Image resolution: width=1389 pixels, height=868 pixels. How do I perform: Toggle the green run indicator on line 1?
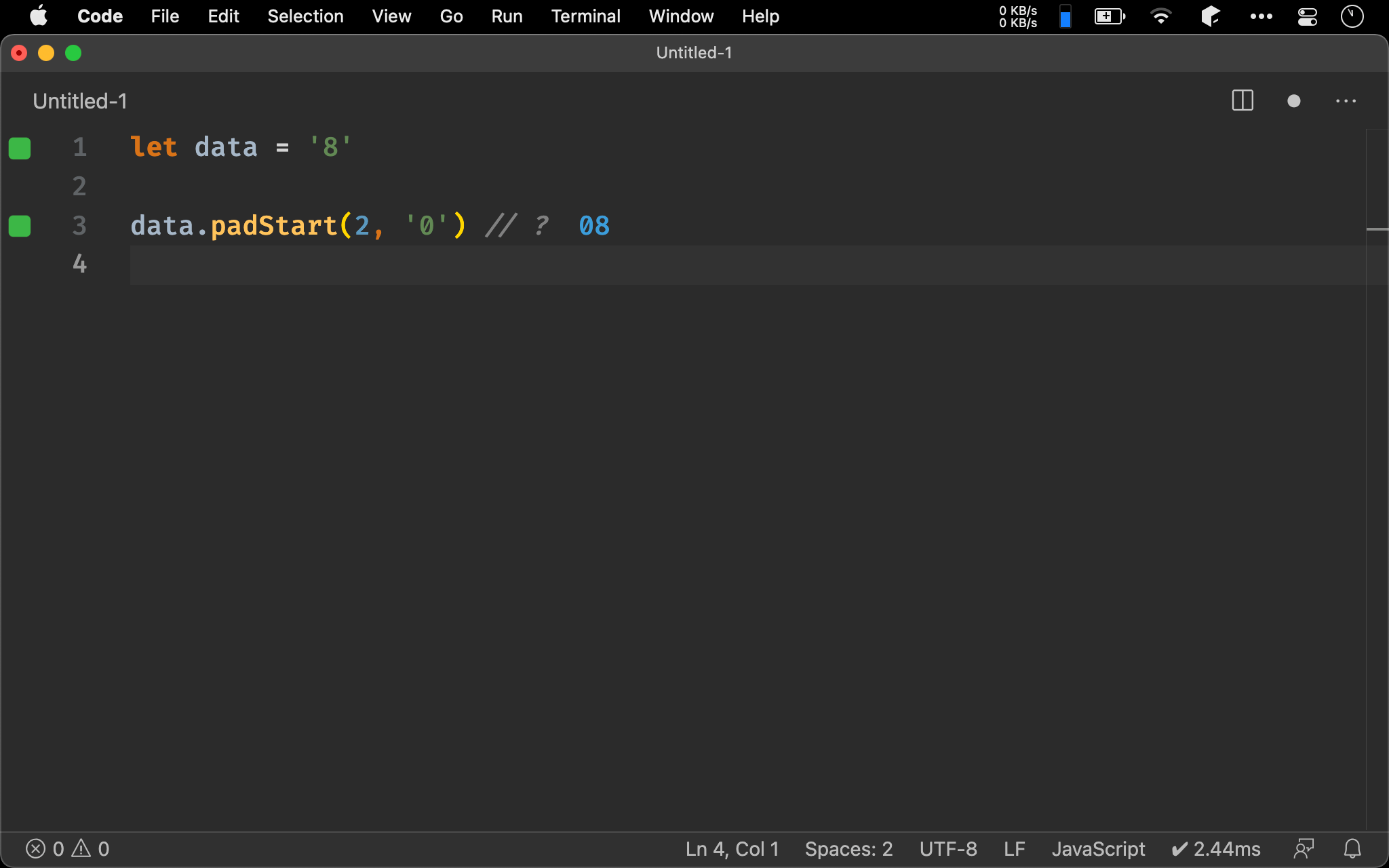[x=19, y=148]
